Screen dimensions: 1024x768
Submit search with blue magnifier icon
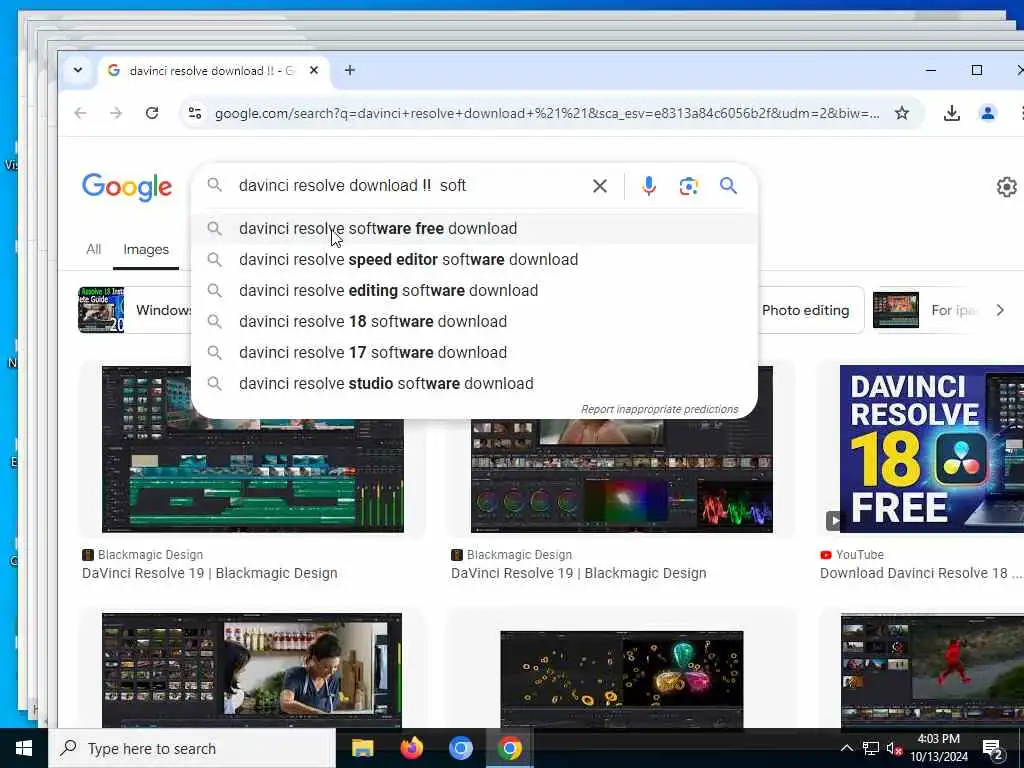tap(728, 186)
